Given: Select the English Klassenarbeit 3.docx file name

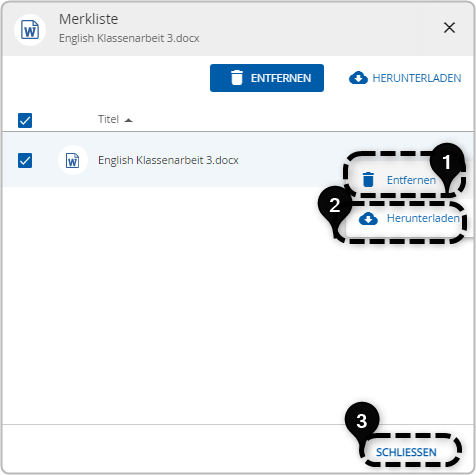Looking at the screenshot, I should tap(168, 160).
